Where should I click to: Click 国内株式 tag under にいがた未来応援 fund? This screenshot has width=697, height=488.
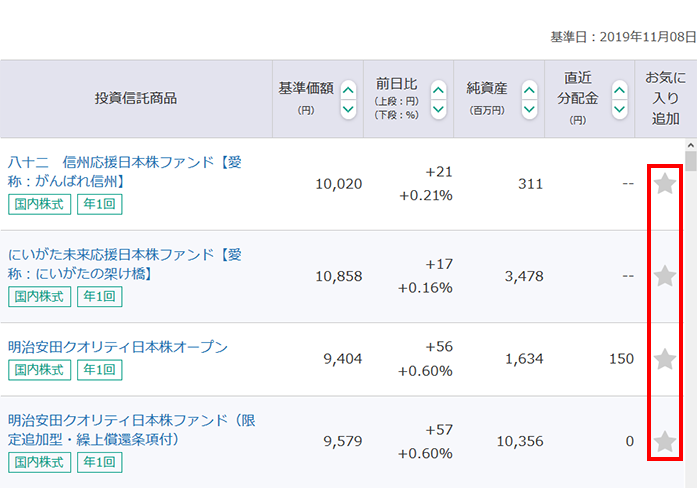click(x=40, y=296)
